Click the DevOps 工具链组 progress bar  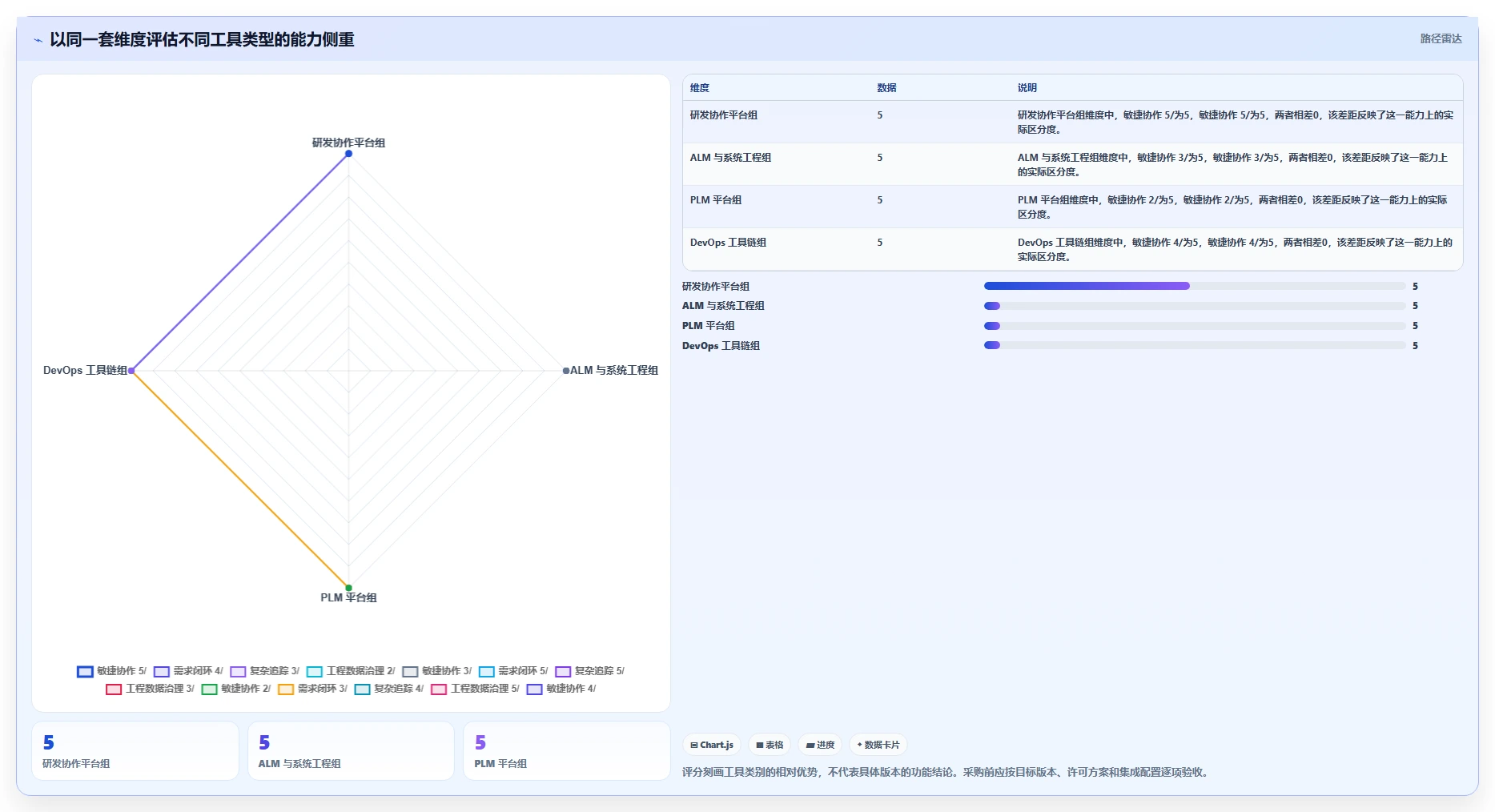[x=1194, y=345]
